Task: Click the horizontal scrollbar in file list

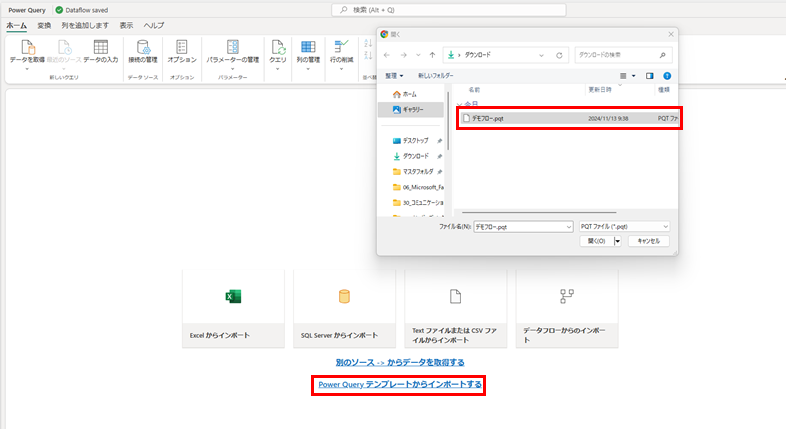Action: [539, 212]
